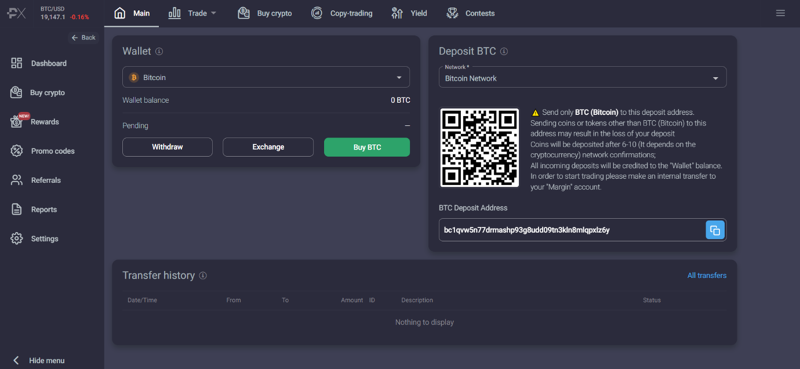The height and width of the screenshot is (369, 800).
Task: Open the hamburger menu icon at top right
Action: coord(780,13)
